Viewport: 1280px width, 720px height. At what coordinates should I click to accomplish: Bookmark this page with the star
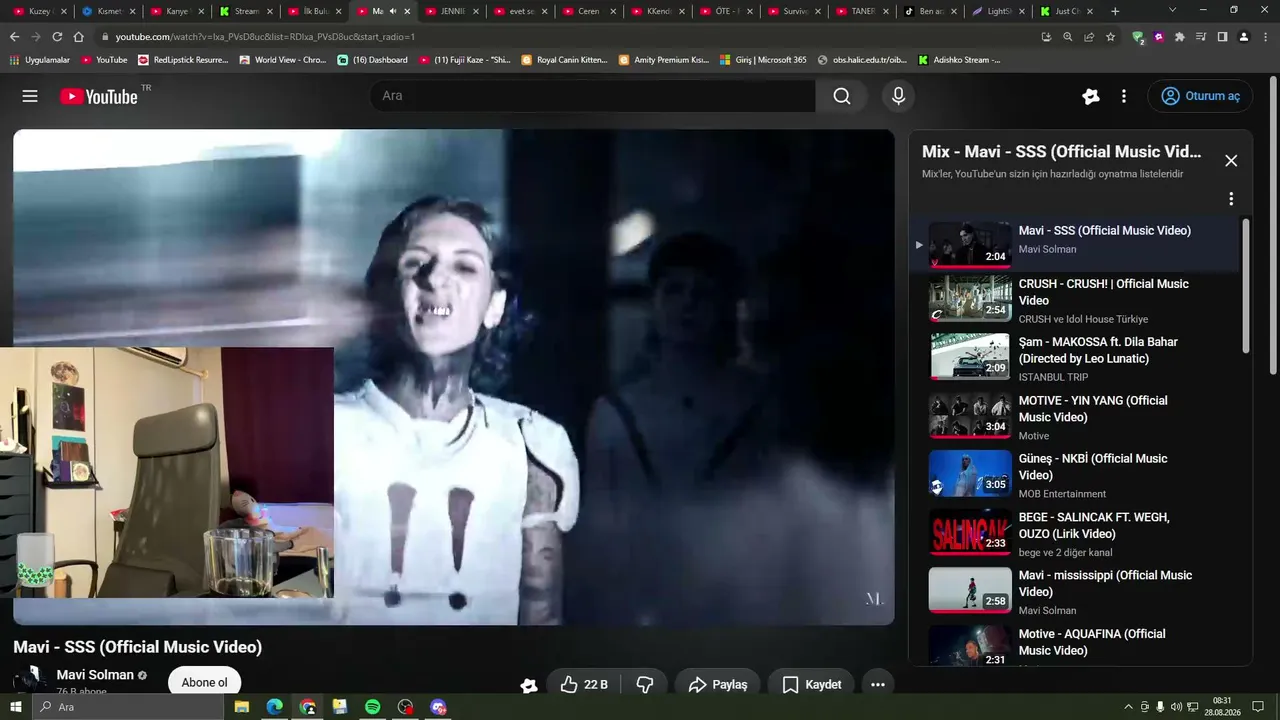click(1110, 37)
